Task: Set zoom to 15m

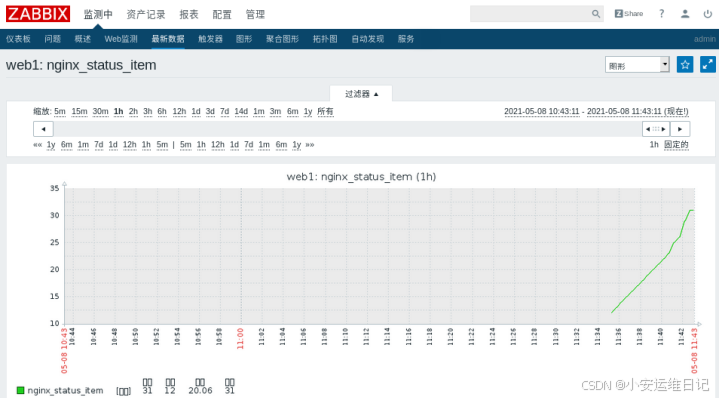Action: tap(79, 112)
